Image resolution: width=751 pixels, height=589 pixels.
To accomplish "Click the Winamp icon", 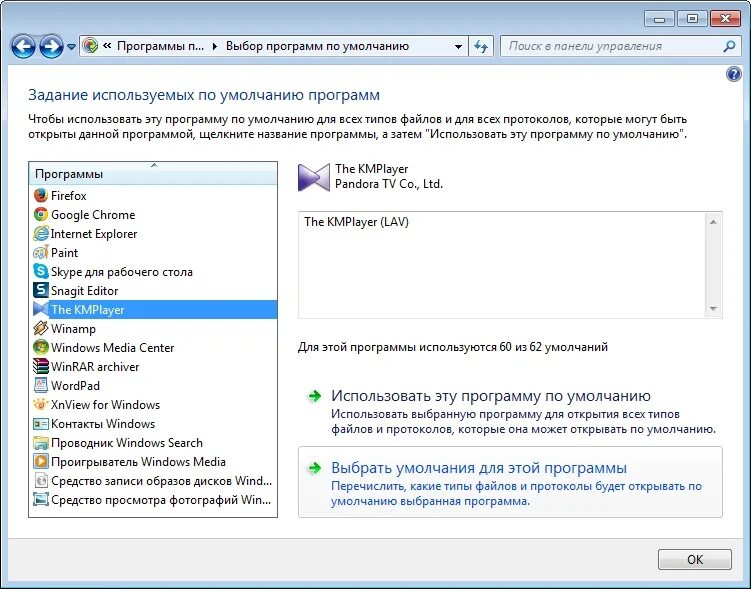I will (x=41, y=328).
